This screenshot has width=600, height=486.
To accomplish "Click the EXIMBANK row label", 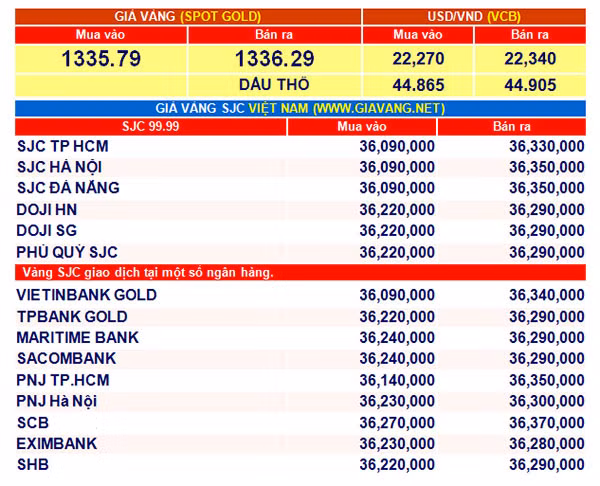I will [x=57, y=444].
